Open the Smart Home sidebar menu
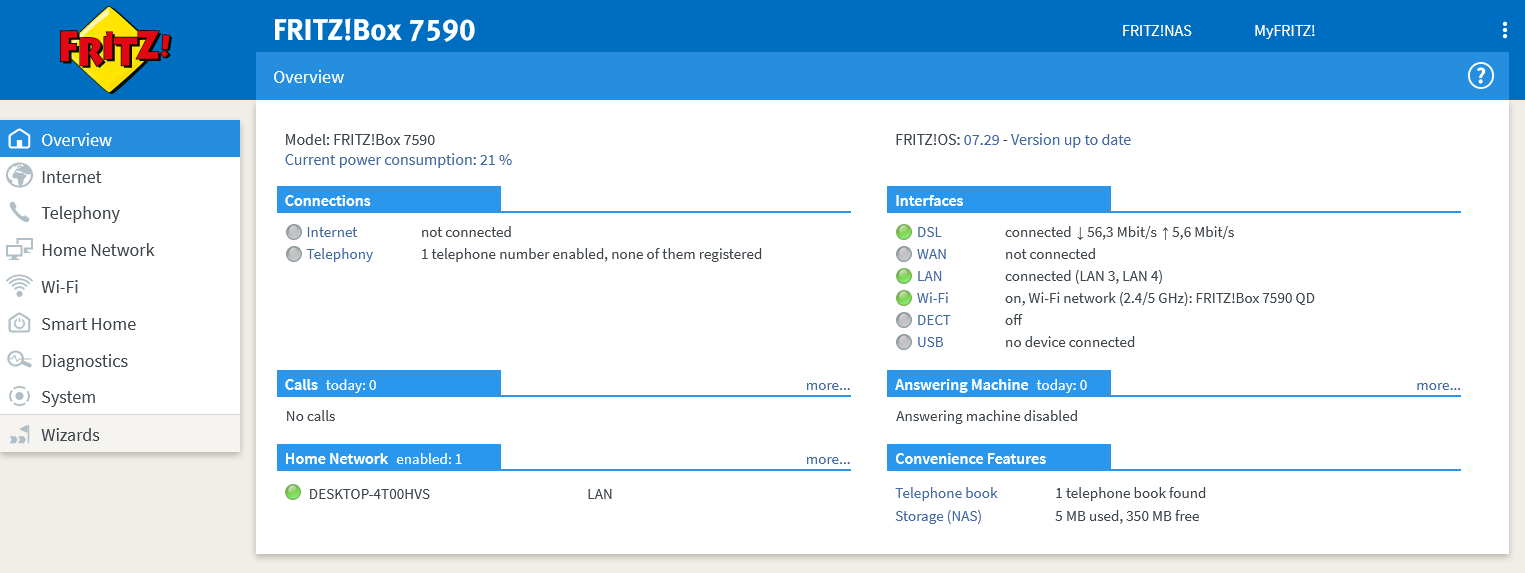 click(120, 324)
